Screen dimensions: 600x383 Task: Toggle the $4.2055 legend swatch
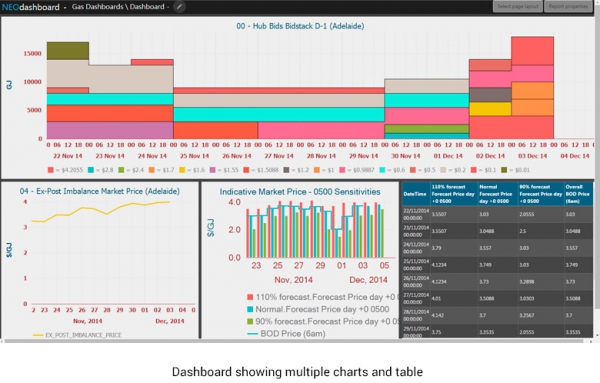(51, 170)
